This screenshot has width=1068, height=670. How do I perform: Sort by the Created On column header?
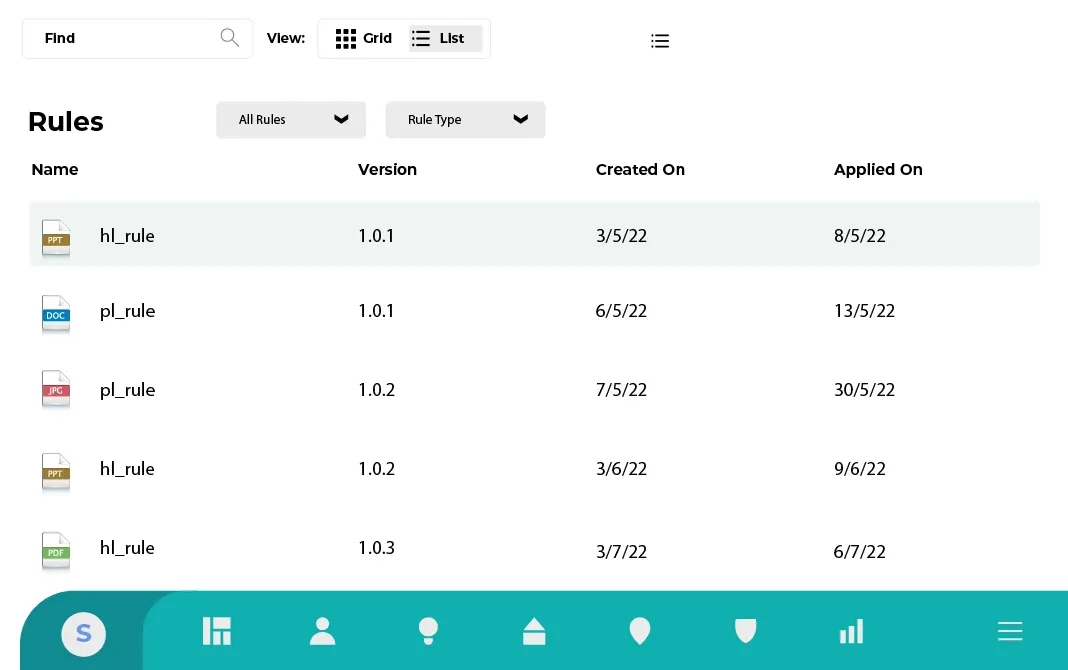(640, 170)
